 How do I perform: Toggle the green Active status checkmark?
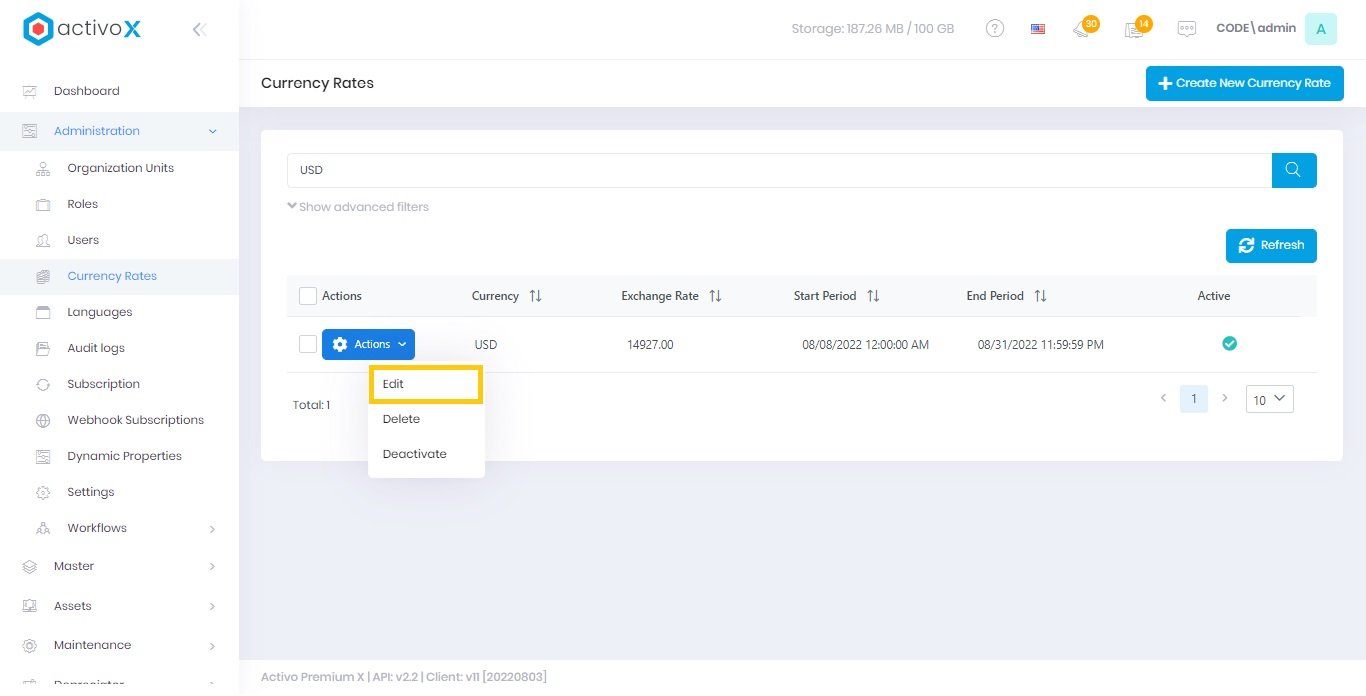click(x=1229, y=344)
